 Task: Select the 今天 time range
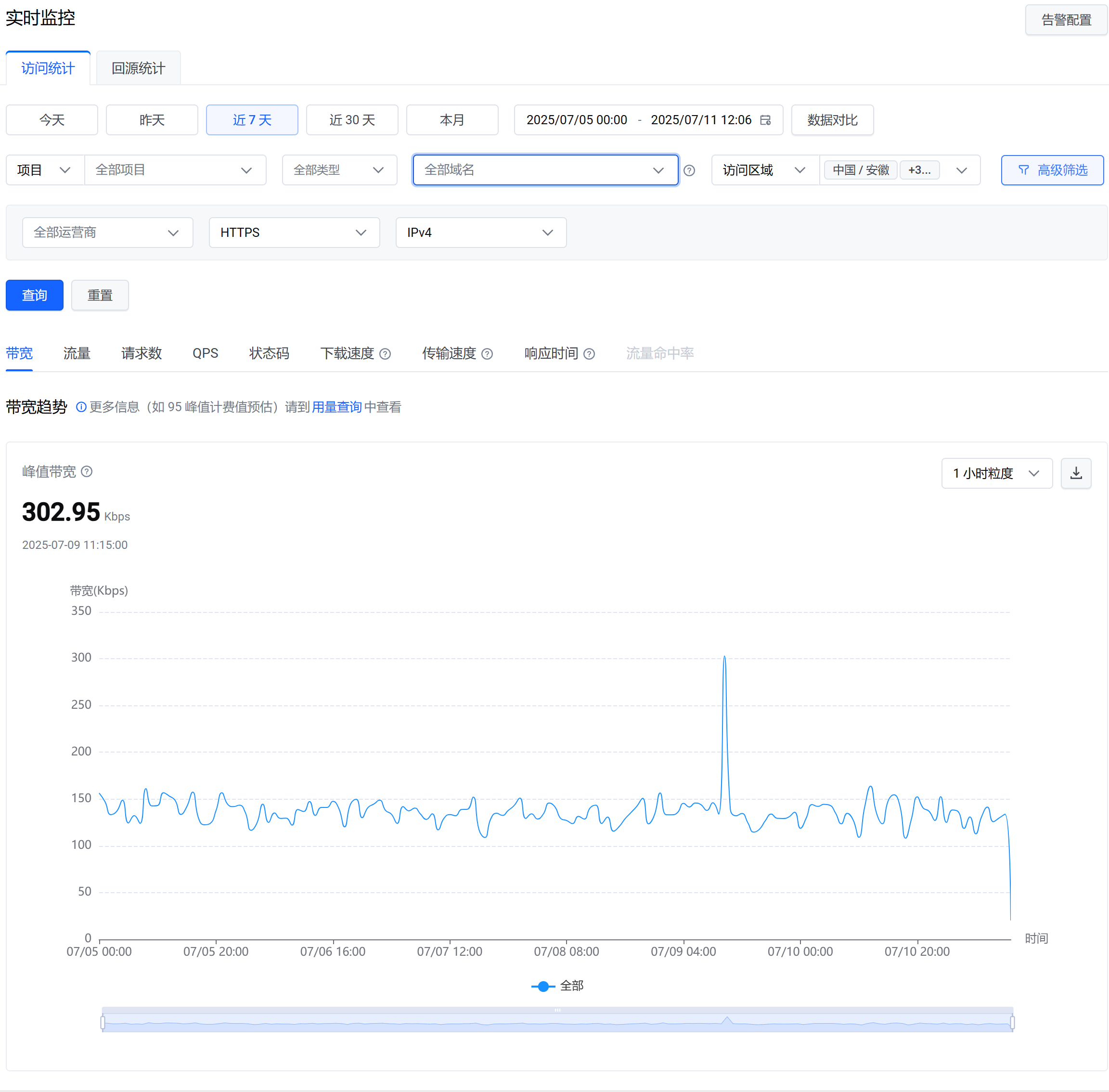pyautogui.click(x=52, y=120)
